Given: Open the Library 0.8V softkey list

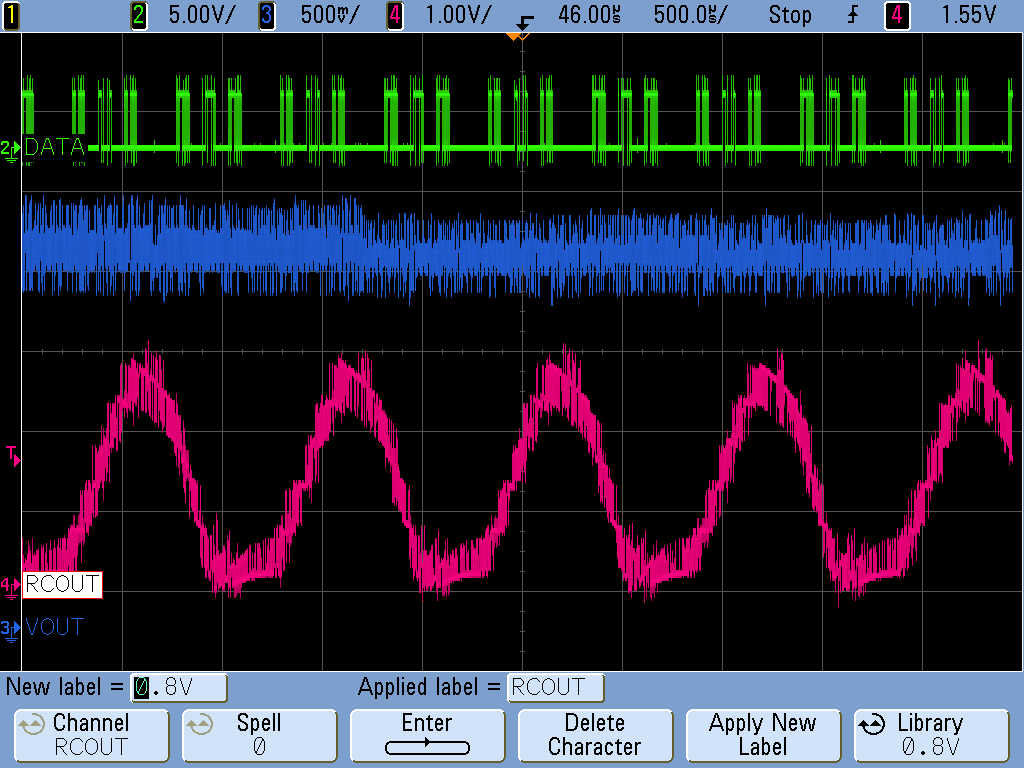Looking at the screenshot, I should (930, 735).
